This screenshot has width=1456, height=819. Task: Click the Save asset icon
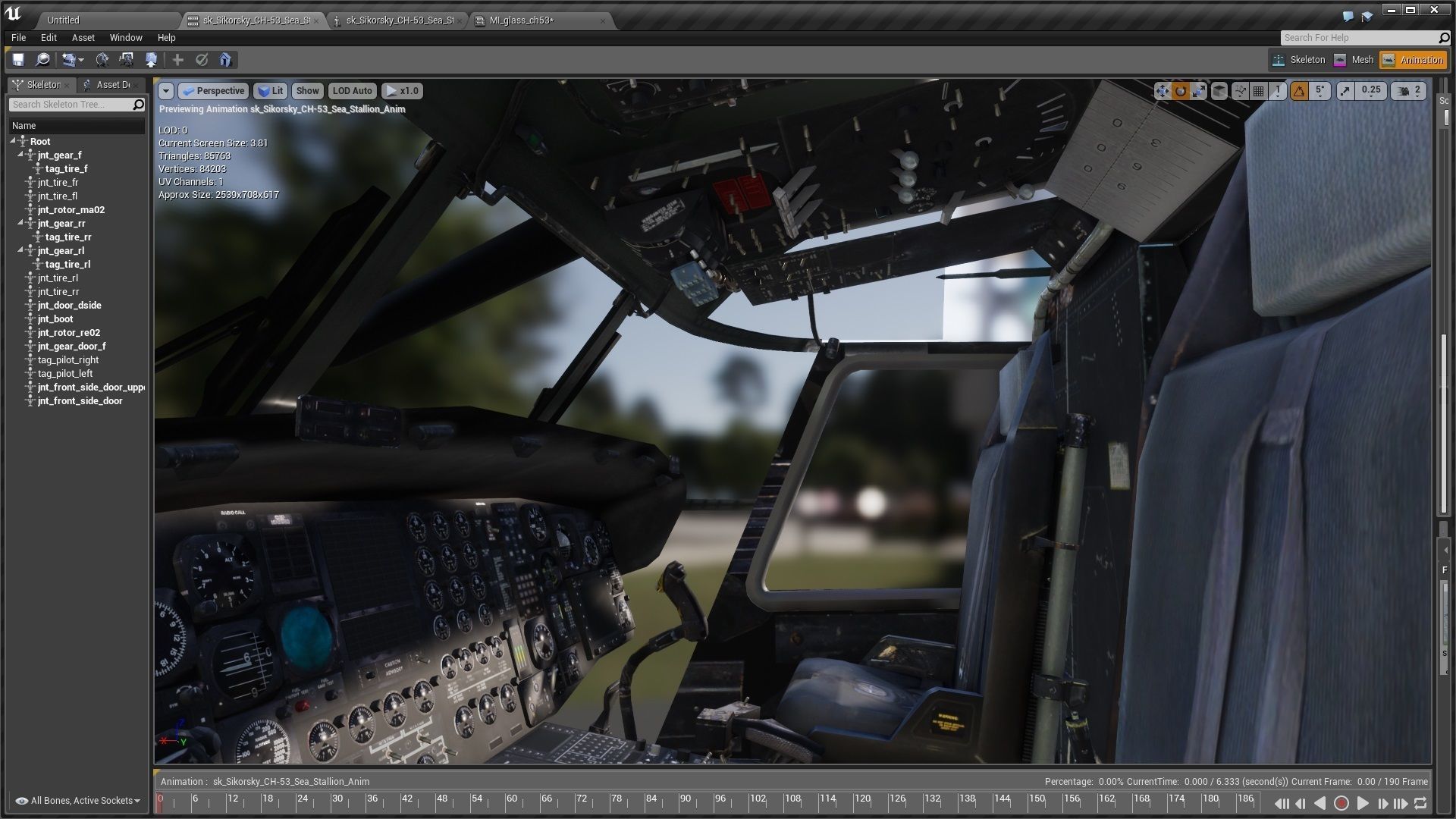(x=18, y=60)
